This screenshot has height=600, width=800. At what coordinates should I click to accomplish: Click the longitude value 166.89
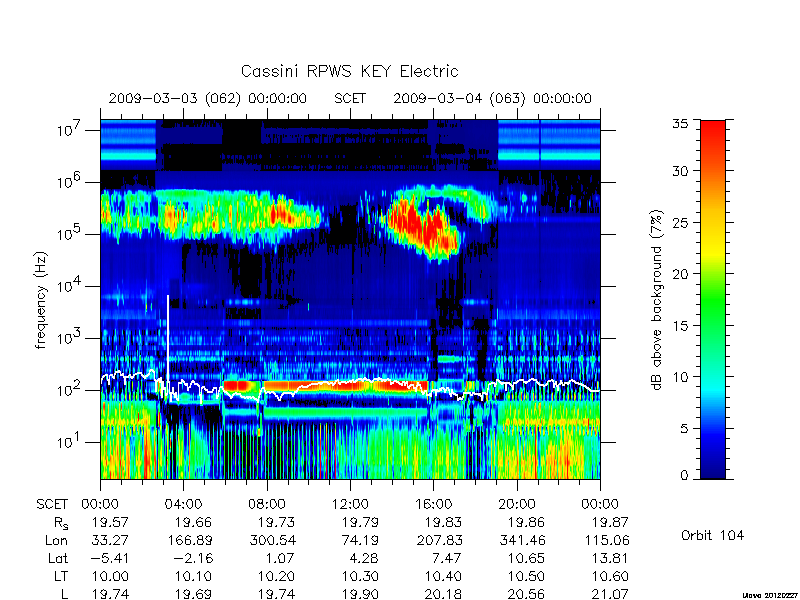pos(188,540)
